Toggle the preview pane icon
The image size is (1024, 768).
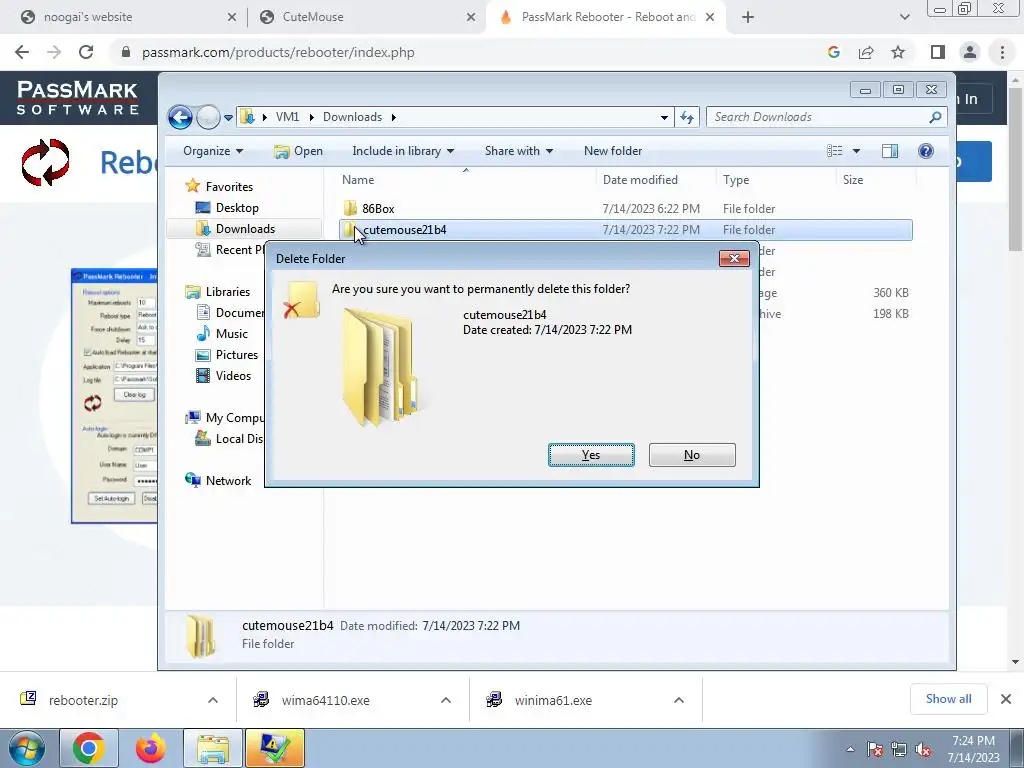click(889, 151)
